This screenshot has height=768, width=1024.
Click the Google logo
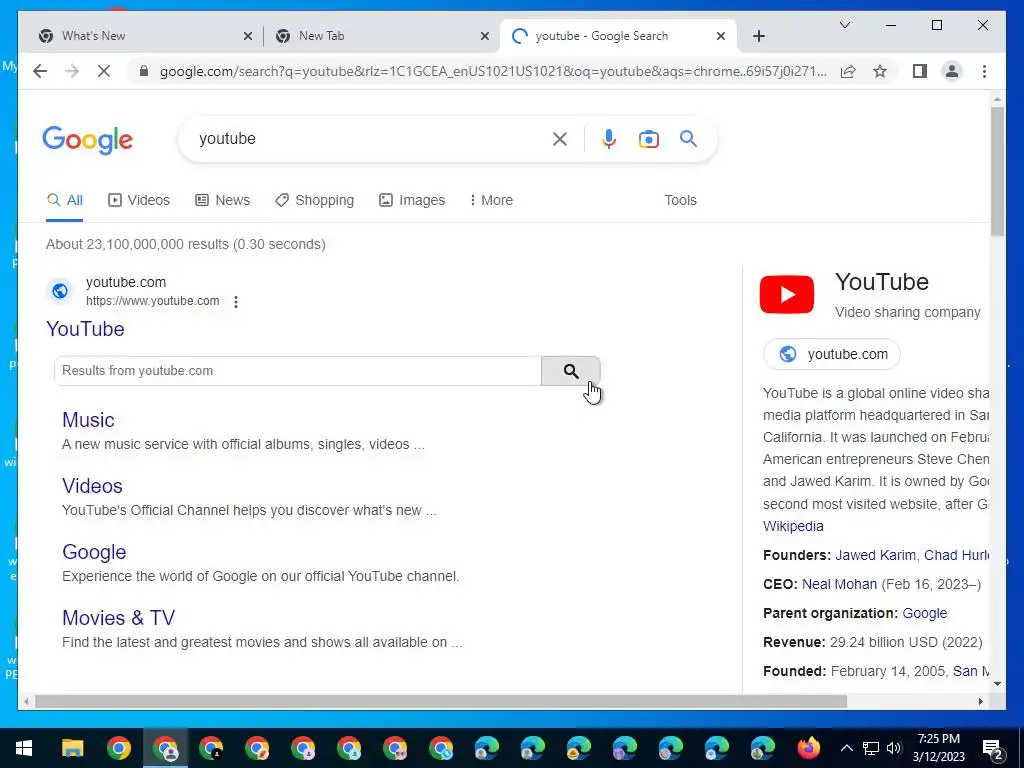88,140
